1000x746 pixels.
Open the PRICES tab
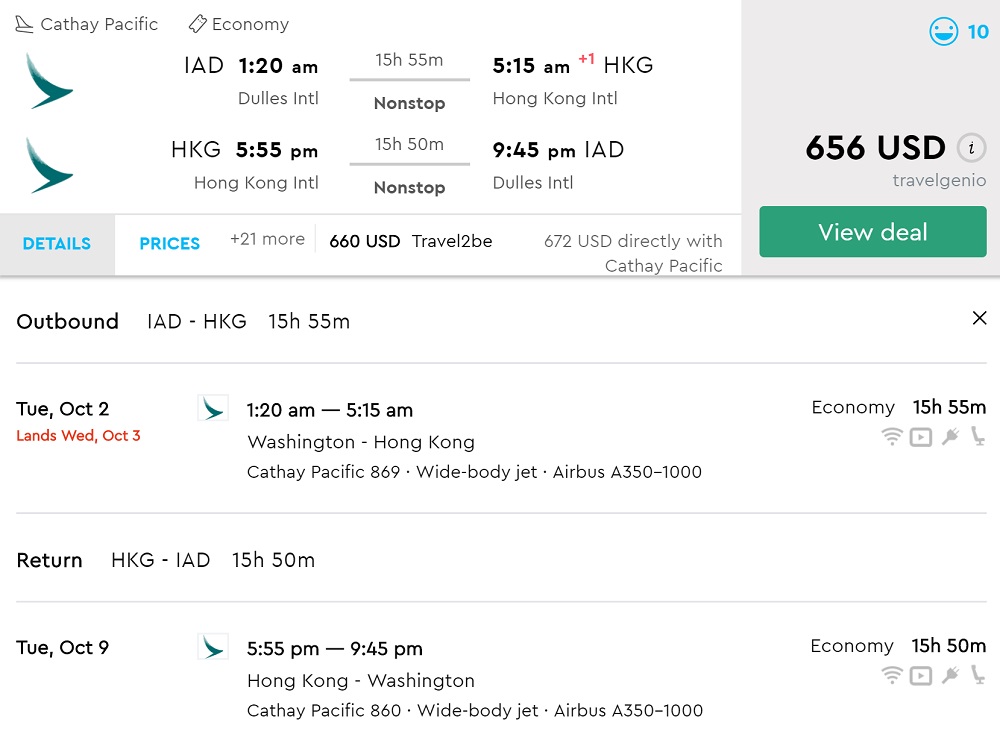click(x=170, y=243)
